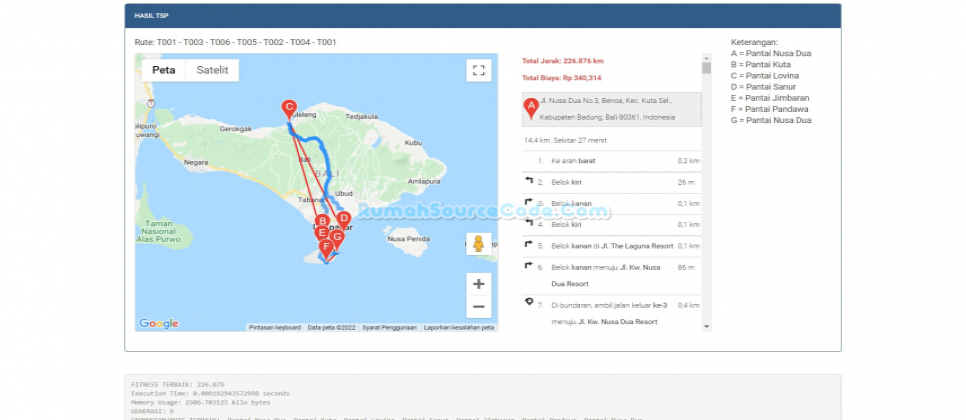The image size is (966, 420).
Task: Click Laporkan kesalahan peta link
Action: tap(458, 327)
